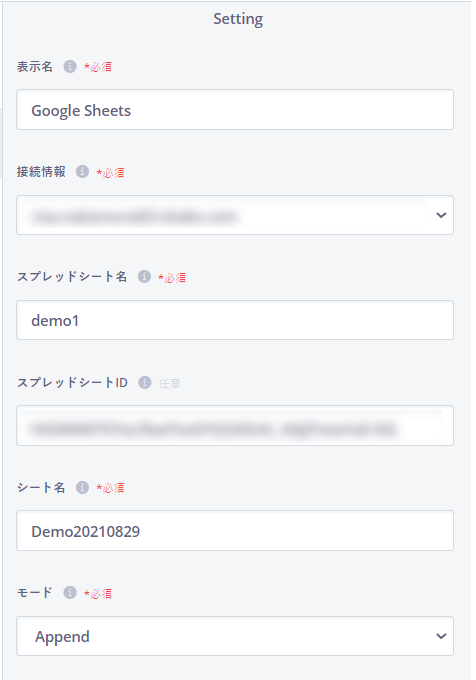This screenshot has width=476, height=680.
Task: Click the chevron arrow in the 接続情報 field
Action: [441, 215]
